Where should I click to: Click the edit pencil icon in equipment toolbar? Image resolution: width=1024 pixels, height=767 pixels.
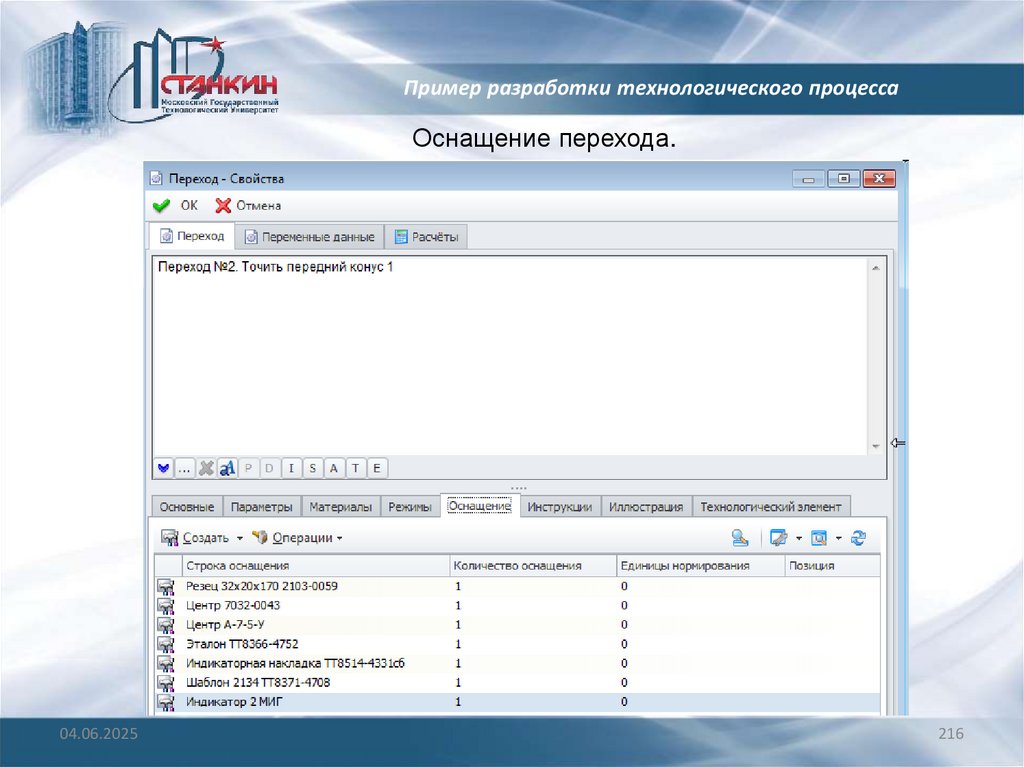778,538
